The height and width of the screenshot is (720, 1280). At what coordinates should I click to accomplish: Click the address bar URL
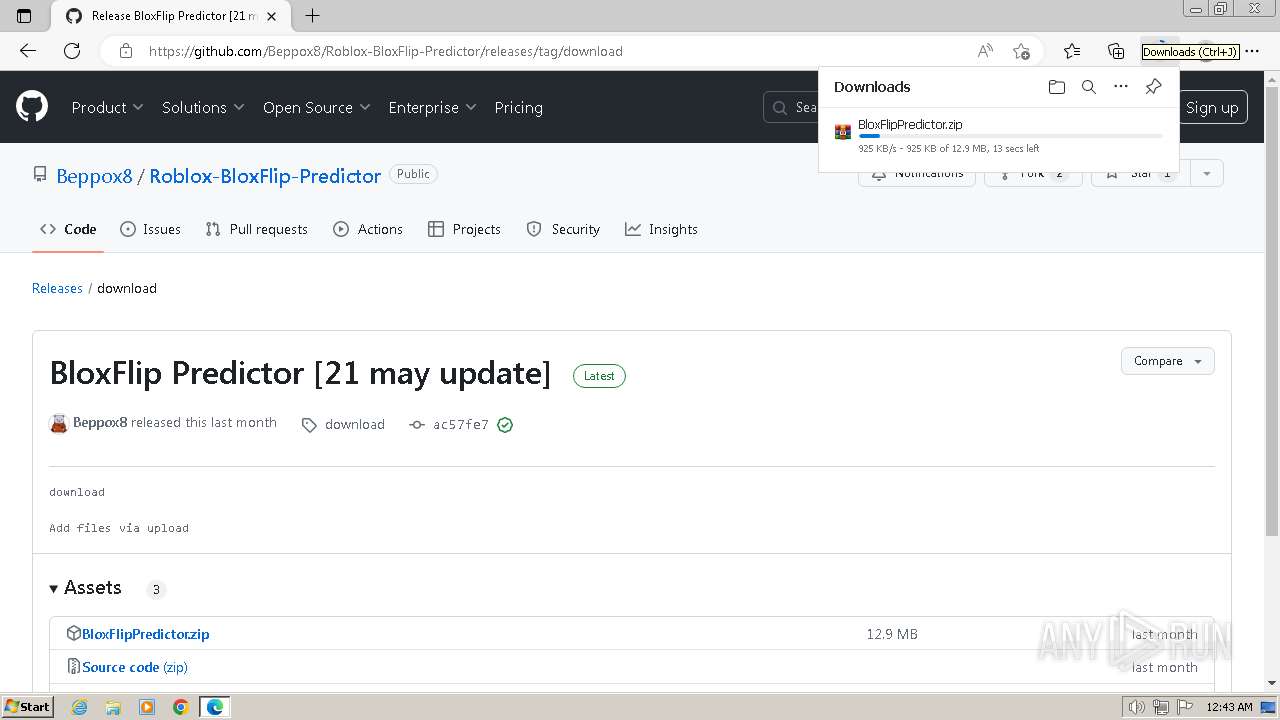click(x=386, y=51)
